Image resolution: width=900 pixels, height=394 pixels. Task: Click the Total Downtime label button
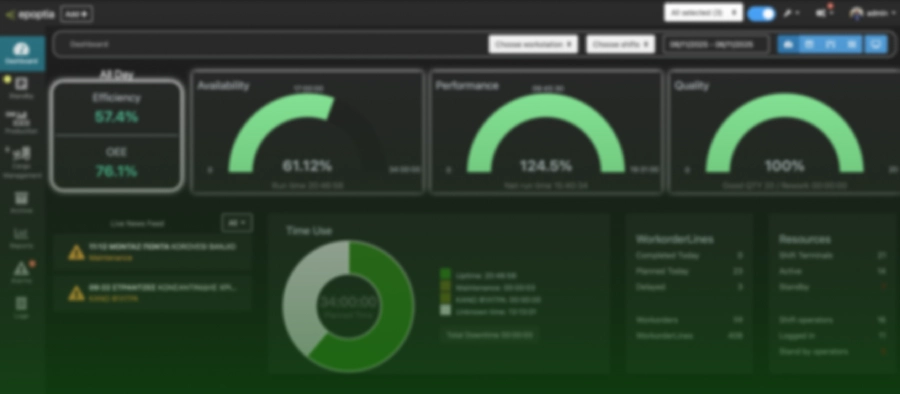click(x=490, y=335)
